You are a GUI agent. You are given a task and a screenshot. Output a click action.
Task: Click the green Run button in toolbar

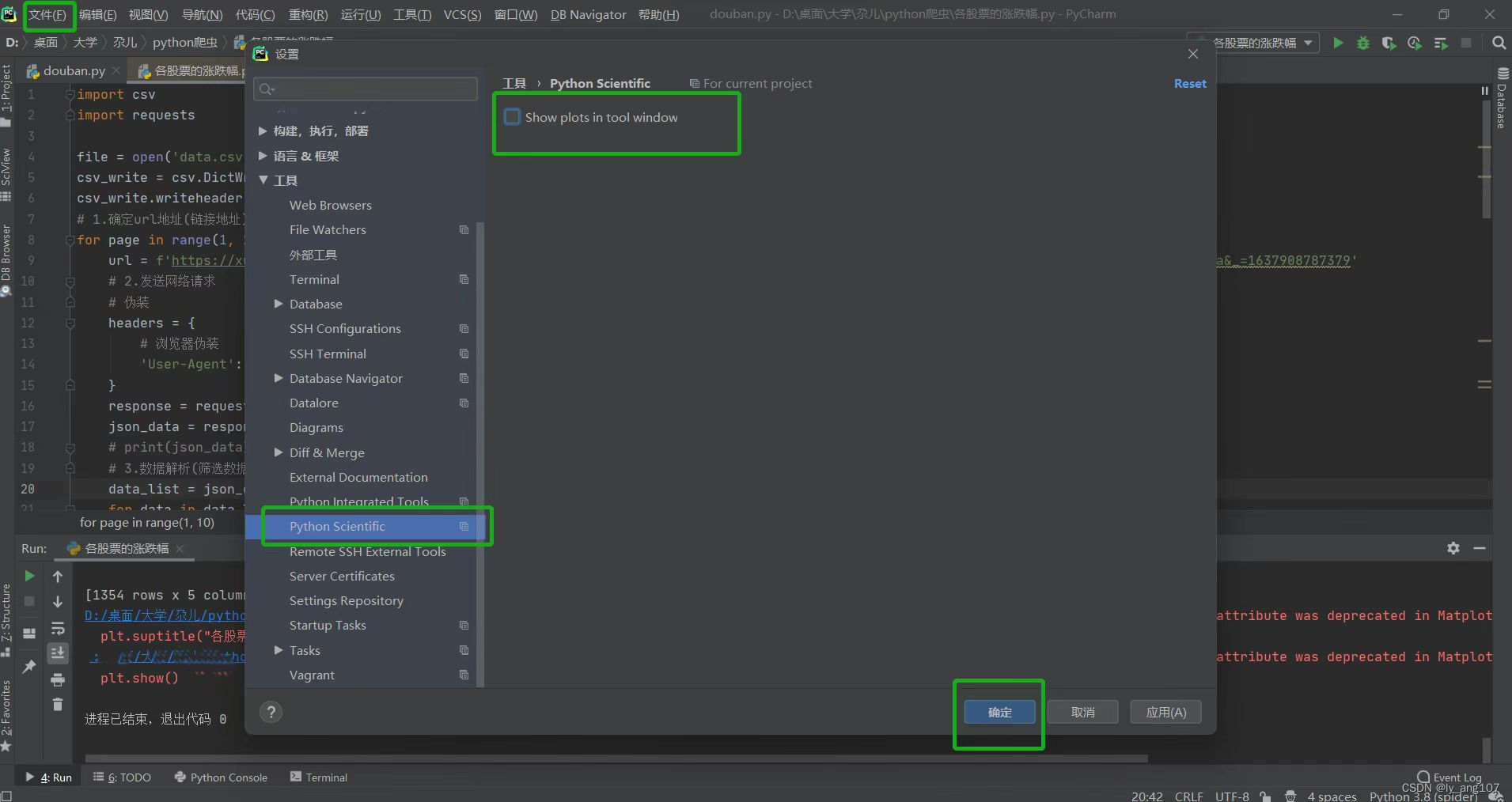coord(1338,43)
